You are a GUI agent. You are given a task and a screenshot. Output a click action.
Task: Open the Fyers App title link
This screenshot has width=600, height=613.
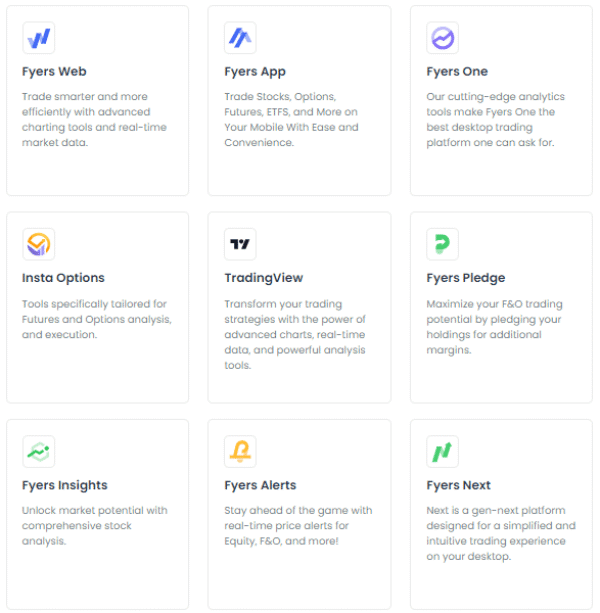click(x=255, y=72)
